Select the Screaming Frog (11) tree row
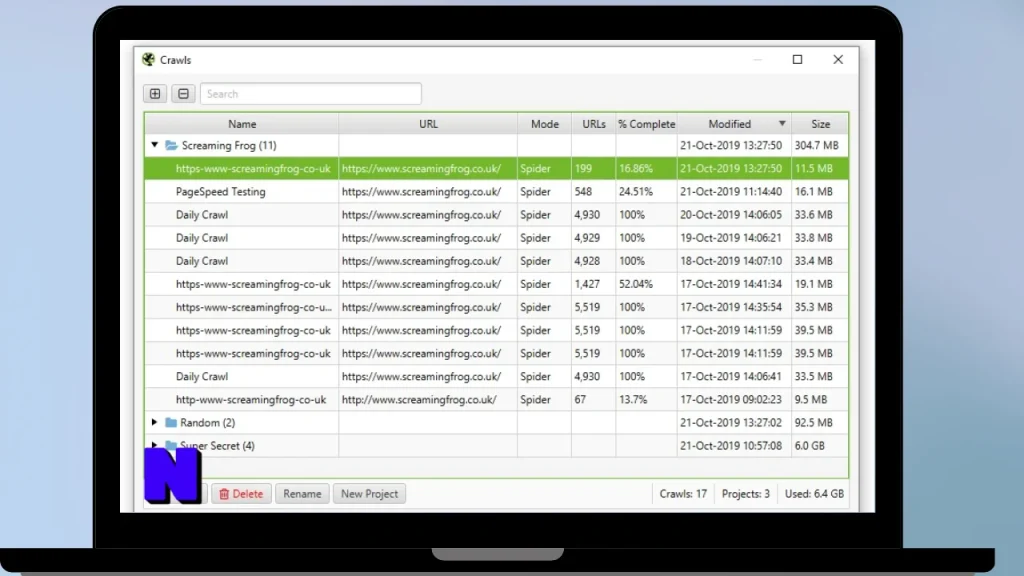The height and width of the screenshot is (576, 1024). coord(496,145)
